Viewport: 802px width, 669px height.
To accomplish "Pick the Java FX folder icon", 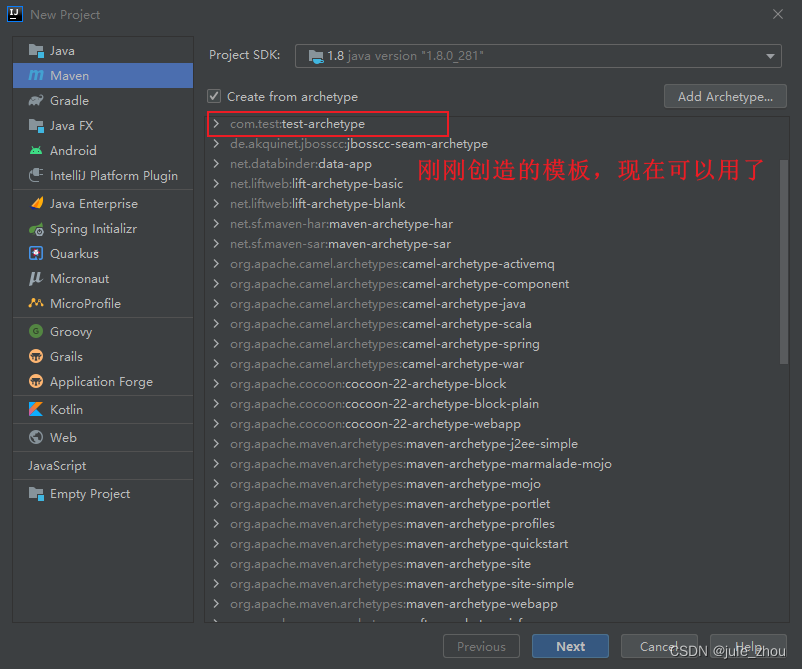I will [36, 126].
